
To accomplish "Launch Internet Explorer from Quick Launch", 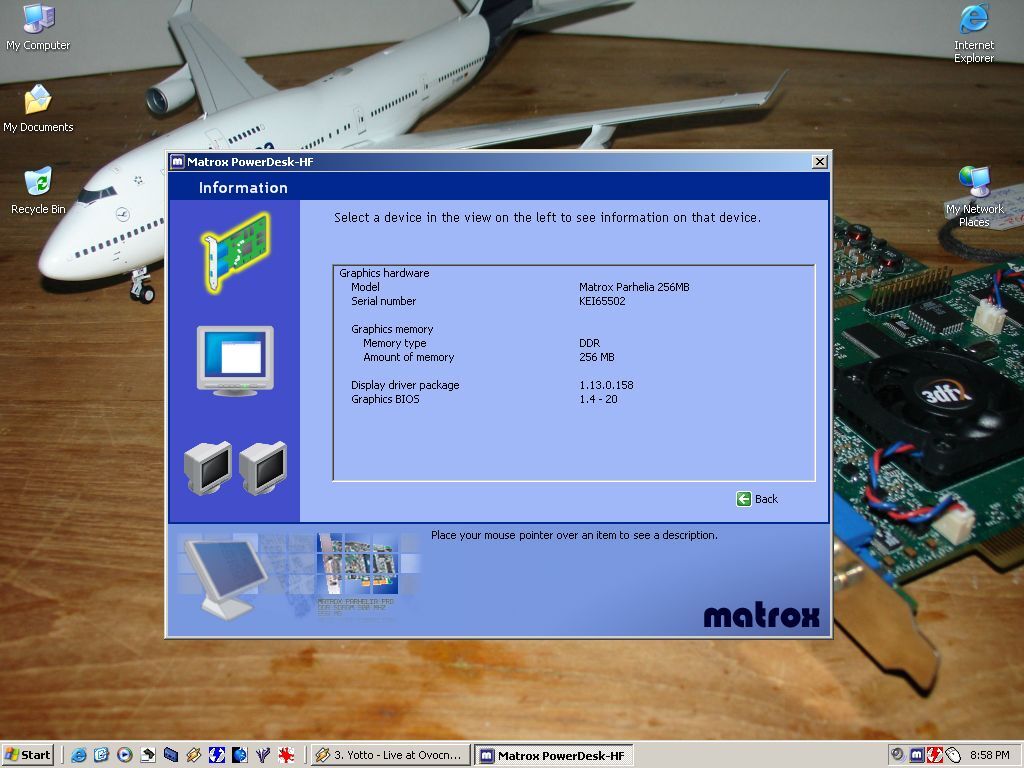I will coord(78,755).
